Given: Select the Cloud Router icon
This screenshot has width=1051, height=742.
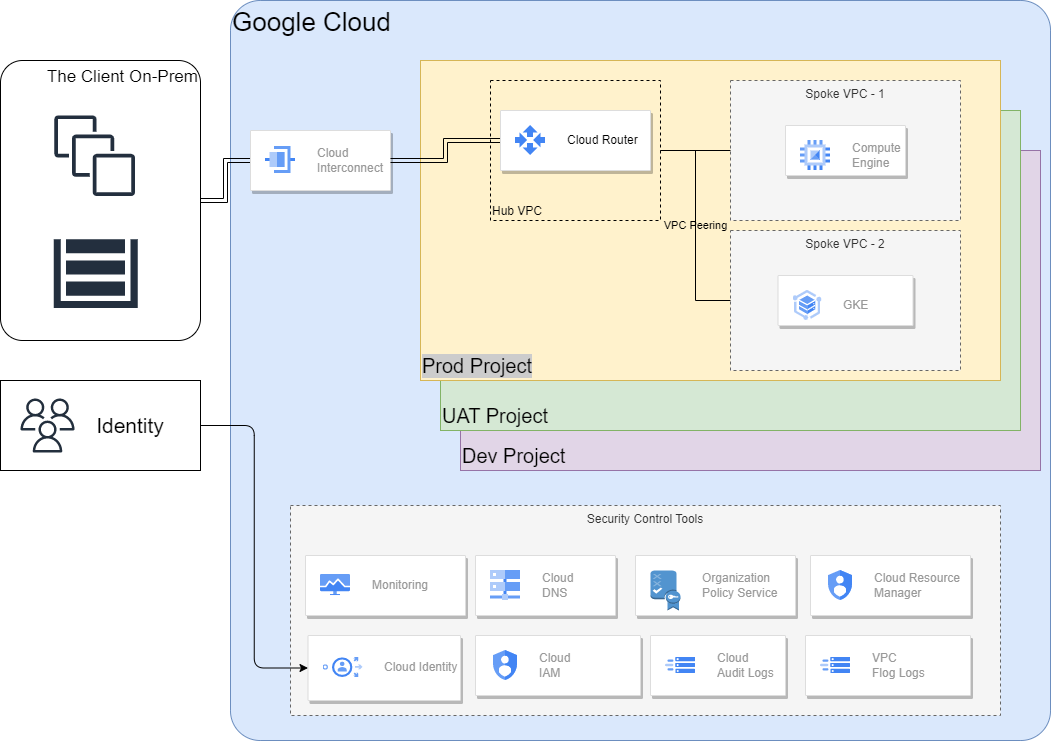Looking at the screenshot, I should click(529, 139).
